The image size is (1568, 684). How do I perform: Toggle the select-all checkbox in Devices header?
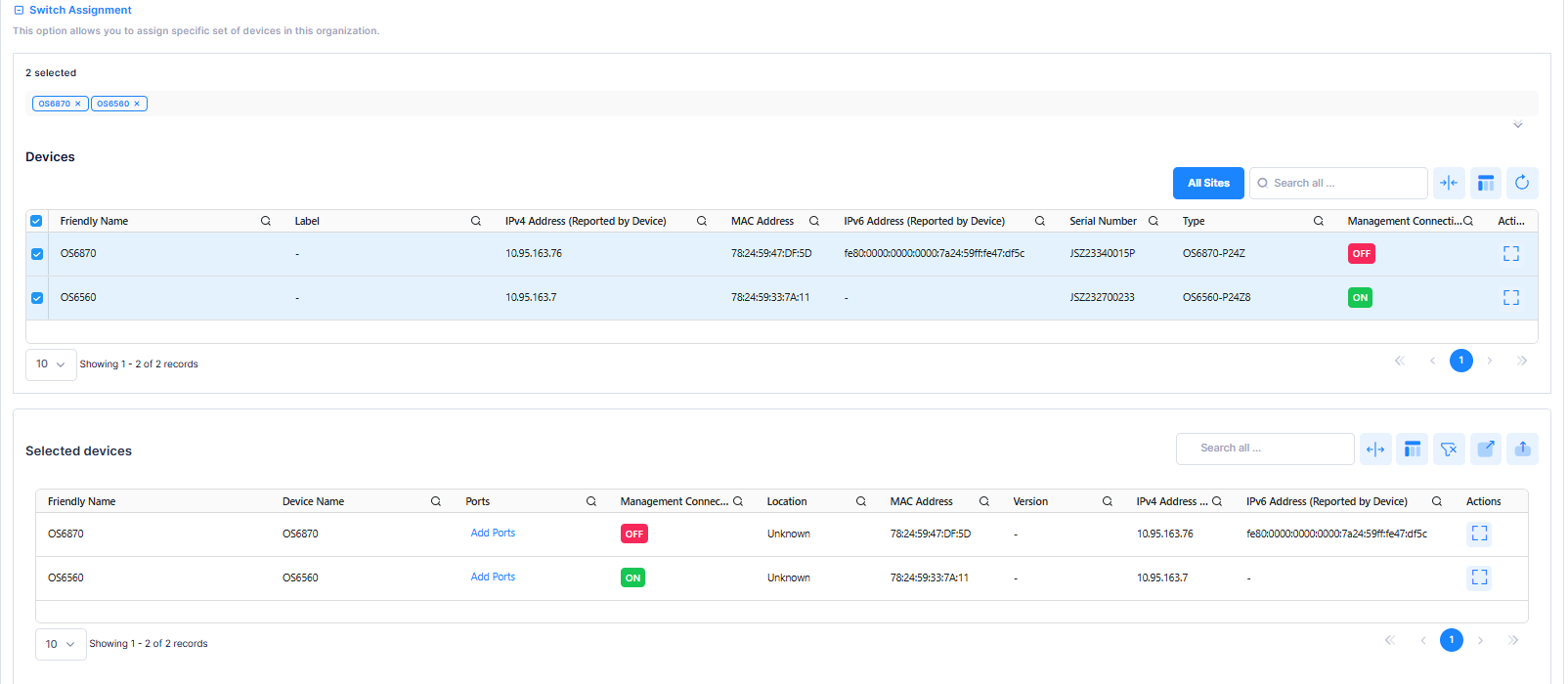[36, 222]
